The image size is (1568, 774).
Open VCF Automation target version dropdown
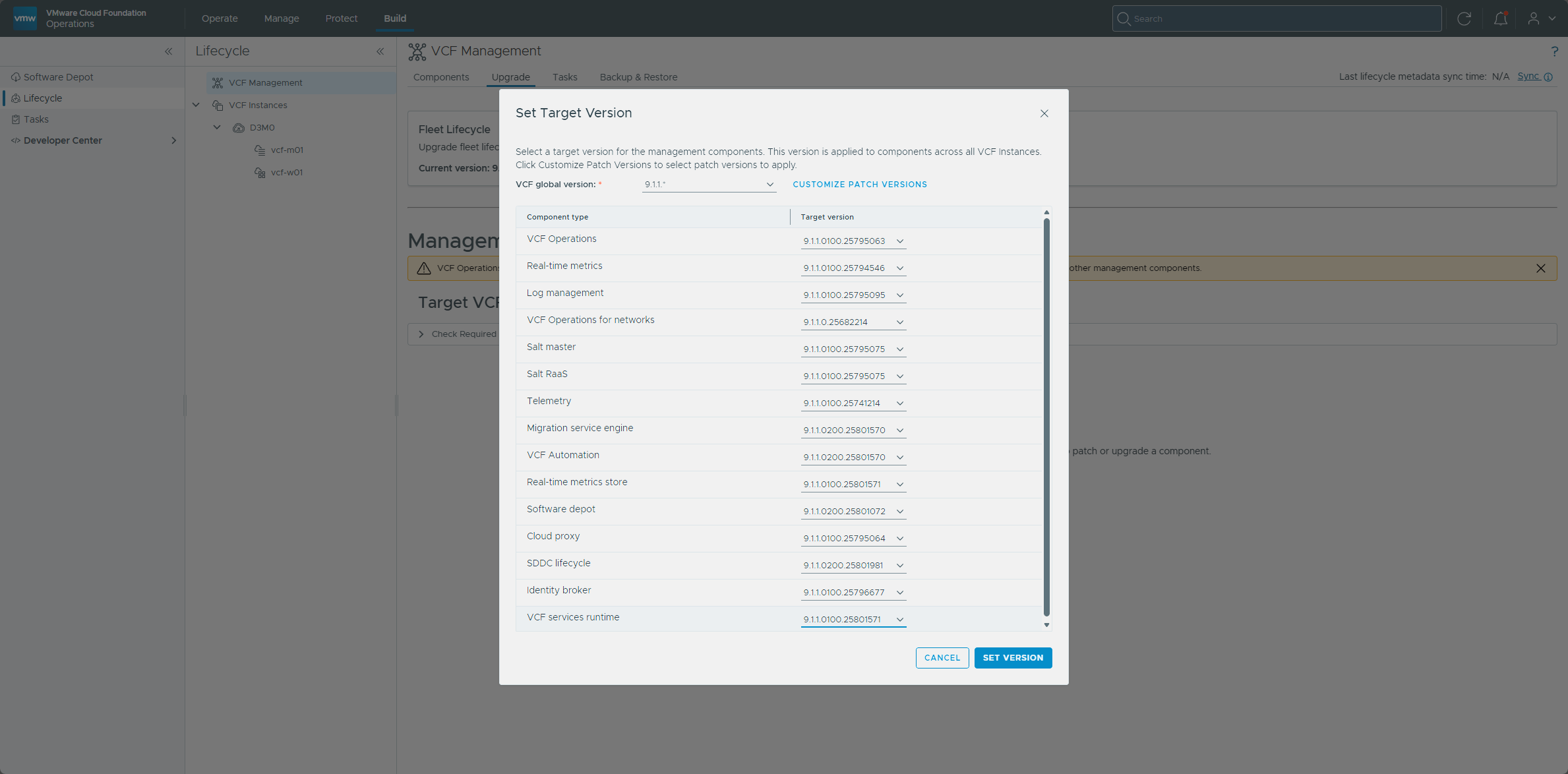[853, 458]
